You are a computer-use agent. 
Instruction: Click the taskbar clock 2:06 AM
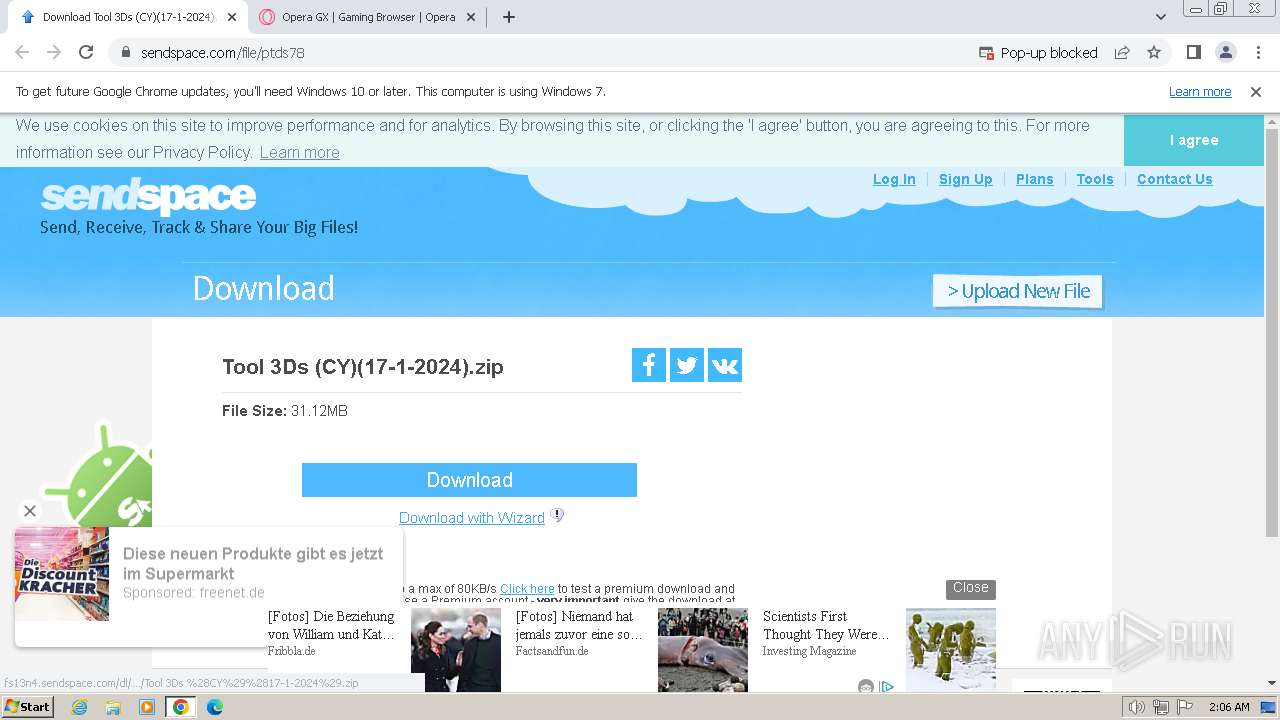click(x=1229, y=707)
